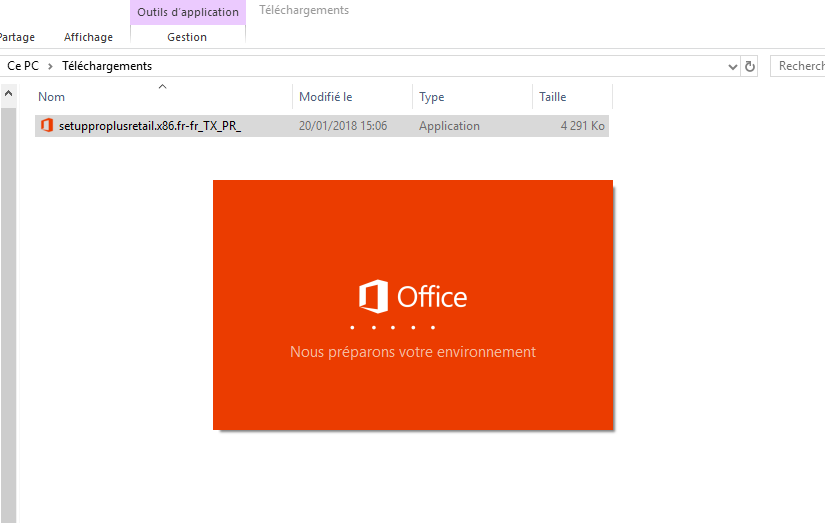Click the Office icon of the setupproplusretail file
Image resolution: width=825 pixels, height=523 pixels.
point(47,125)
